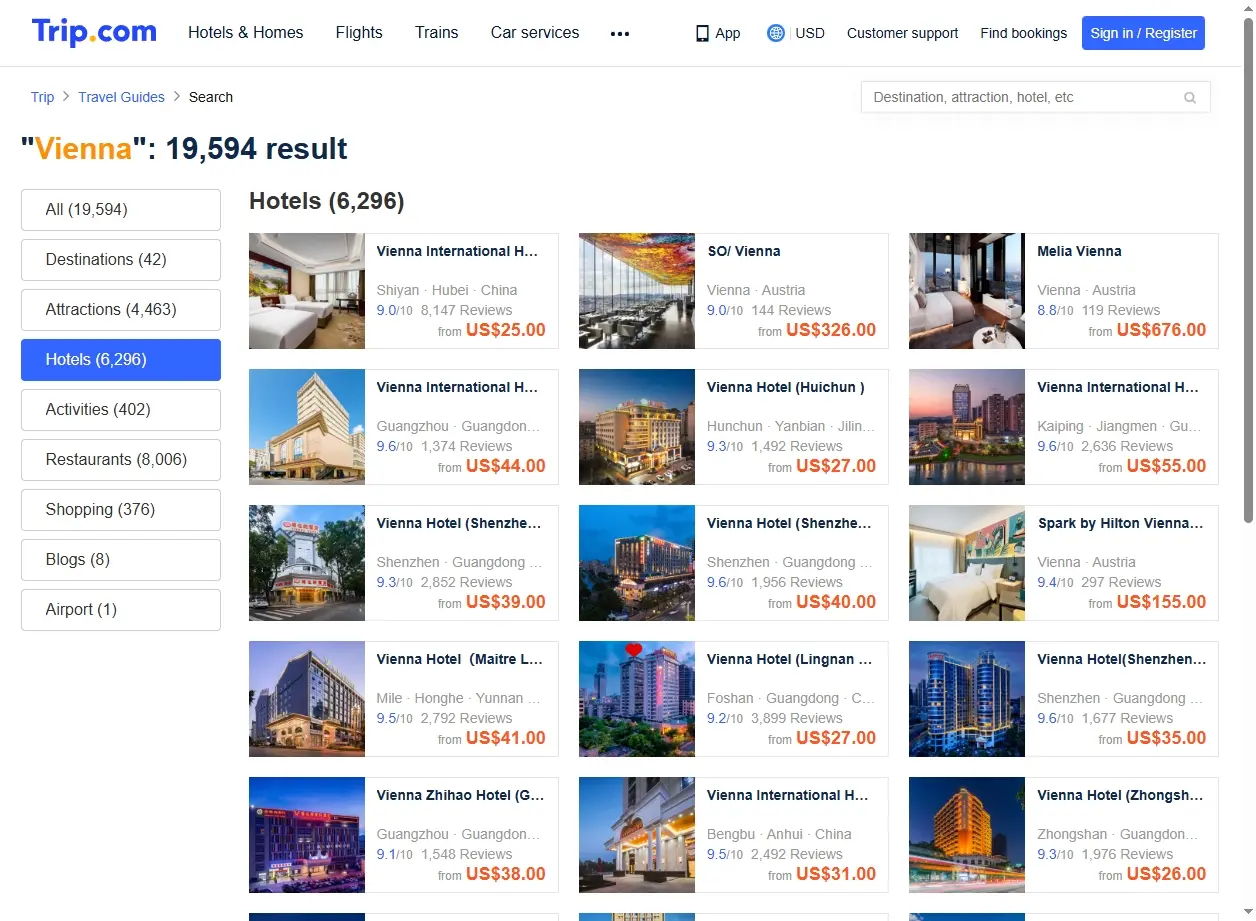Select Airport (1) filter
This screenshot has width=1256, height=921.
(121, 610)
